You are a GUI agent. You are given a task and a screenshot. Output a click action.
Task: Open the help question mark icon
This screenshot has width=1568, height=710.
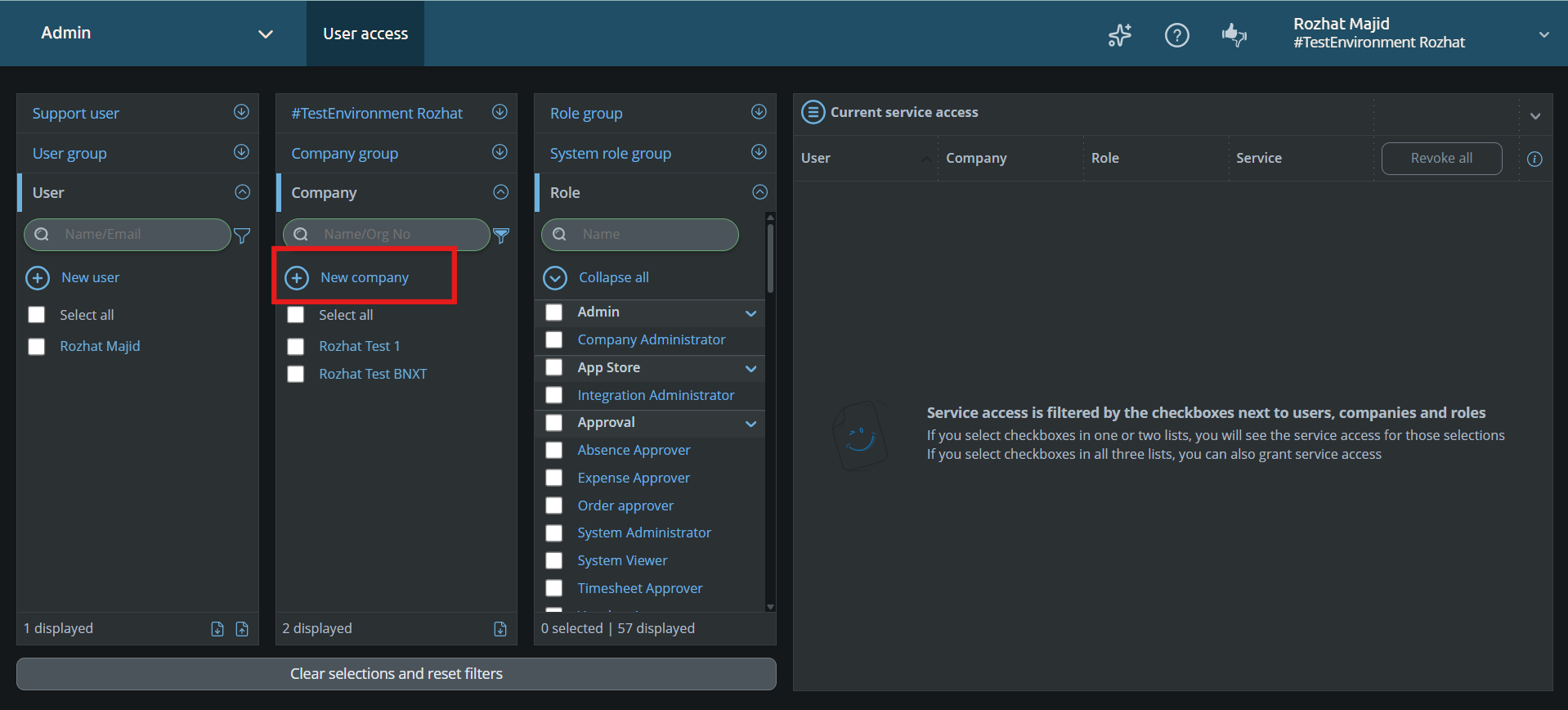(1177, 34)
